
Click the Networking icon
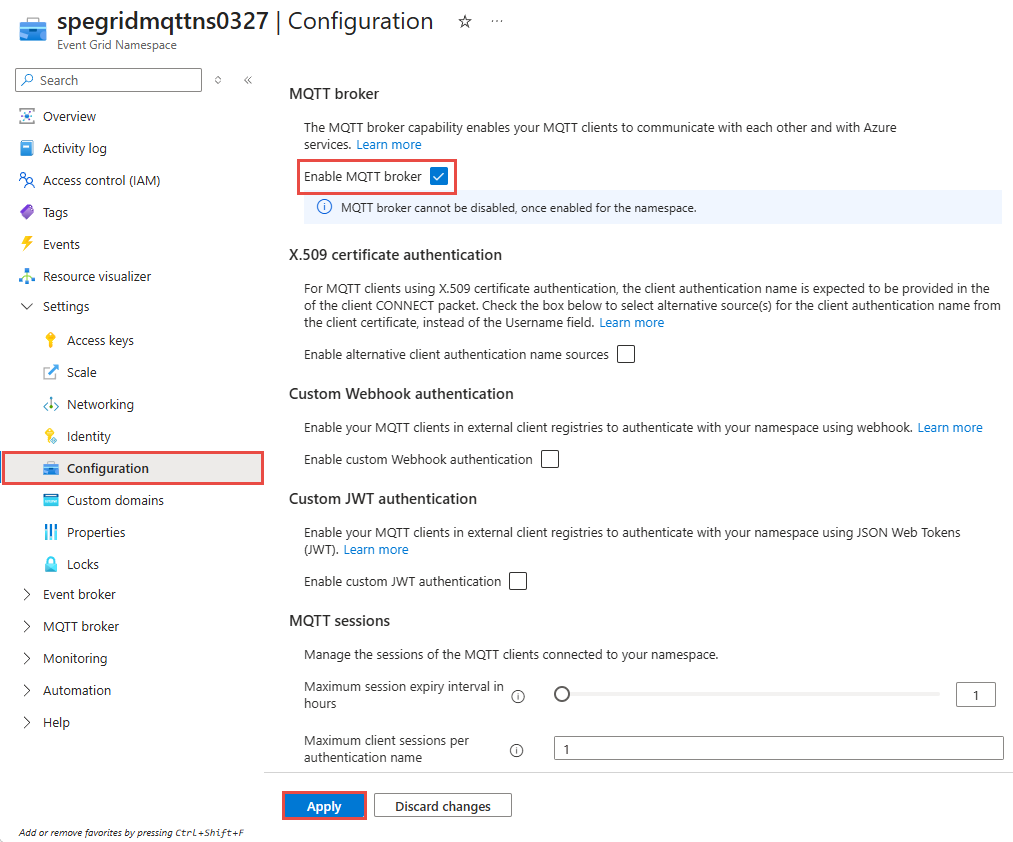pos(50,405)
